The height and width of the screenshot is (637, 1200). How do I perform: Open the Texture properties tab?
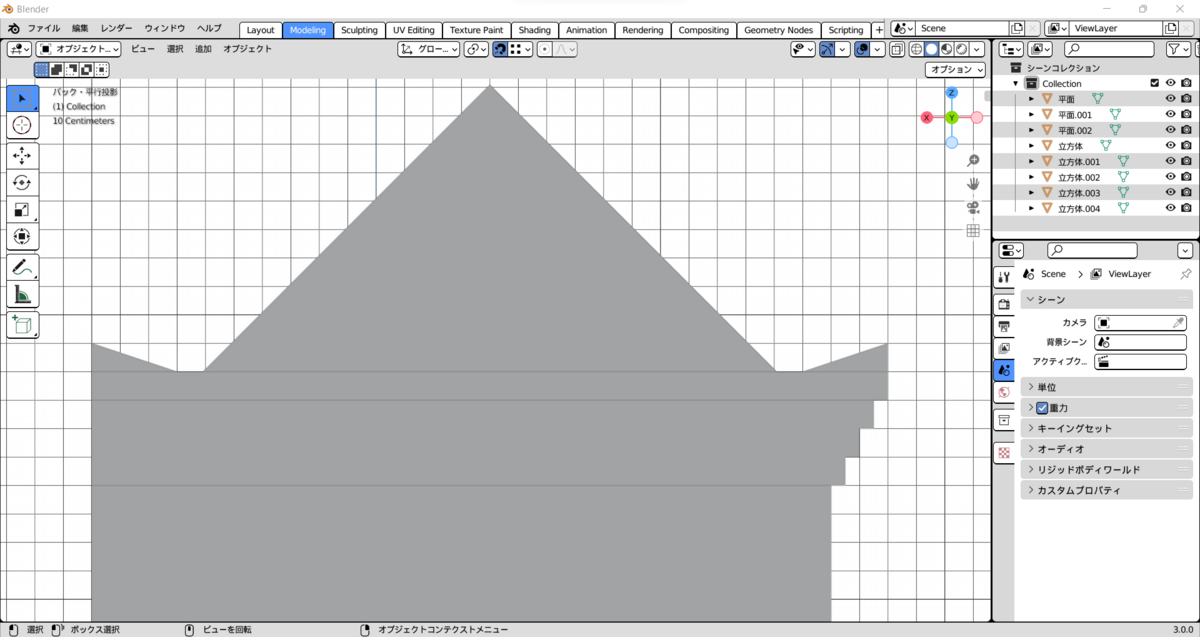1004,453
